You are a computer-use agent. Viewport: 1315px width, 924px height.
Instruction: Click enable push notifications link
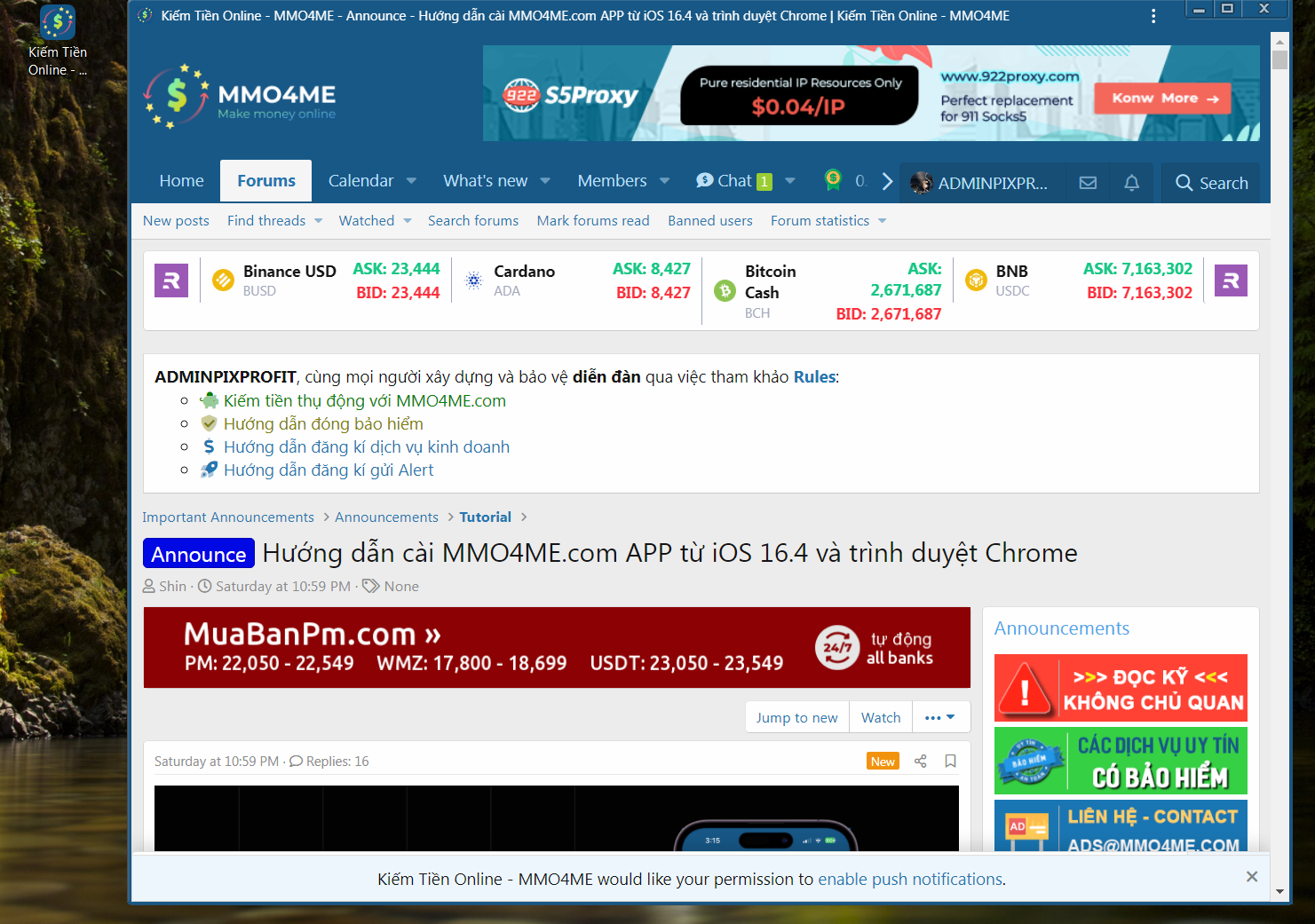click(910, 880)
